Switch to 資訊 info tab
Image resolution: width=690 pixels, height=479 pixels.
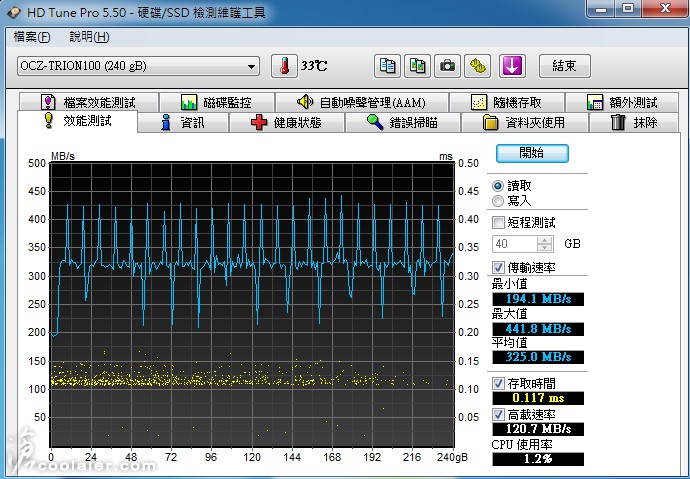click(x=183, y=122)
